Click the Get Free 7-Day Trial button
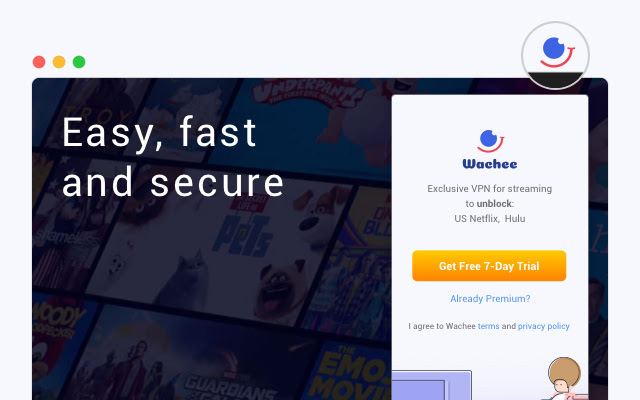Viewport: 640px width, 400px height. click(x=489, y=266)
